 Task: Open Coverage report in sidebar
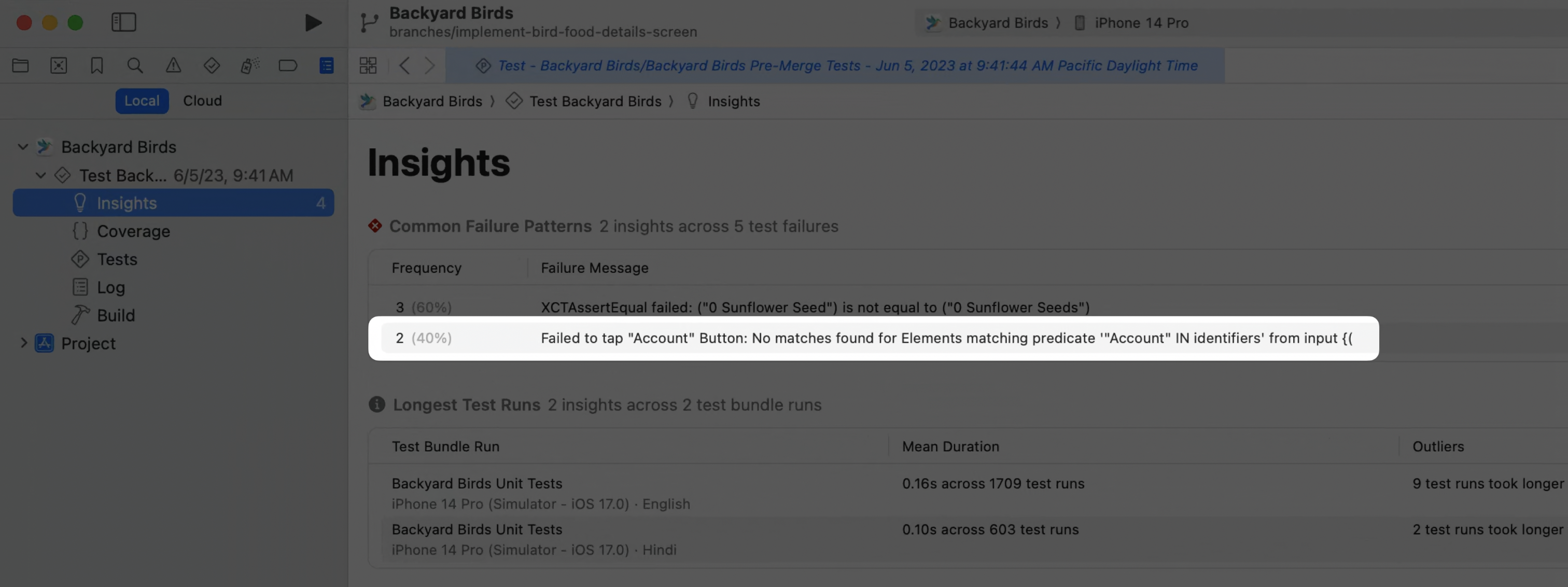click(133, 231)
